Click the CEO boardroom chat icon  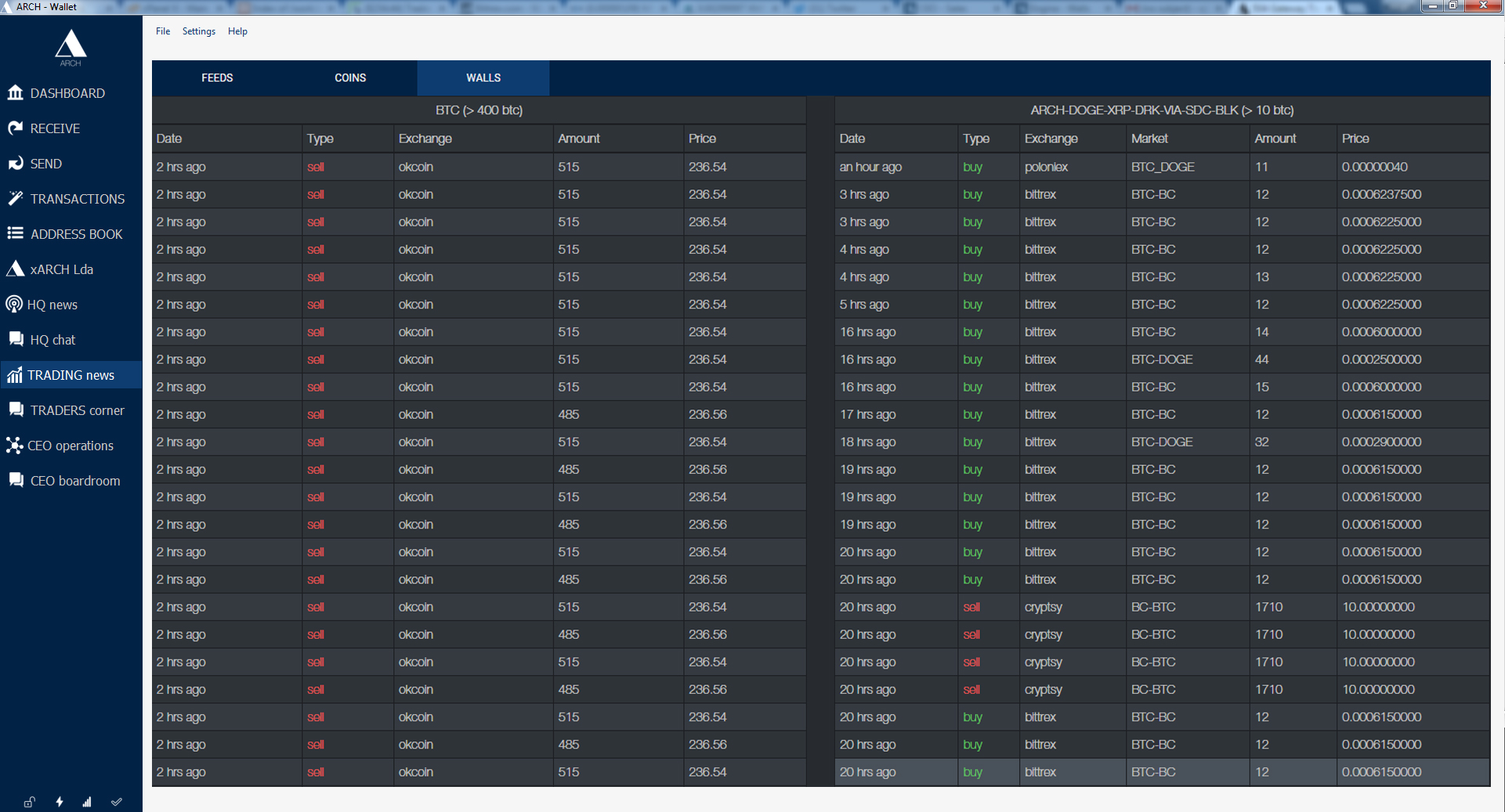[x=15, y=480]
